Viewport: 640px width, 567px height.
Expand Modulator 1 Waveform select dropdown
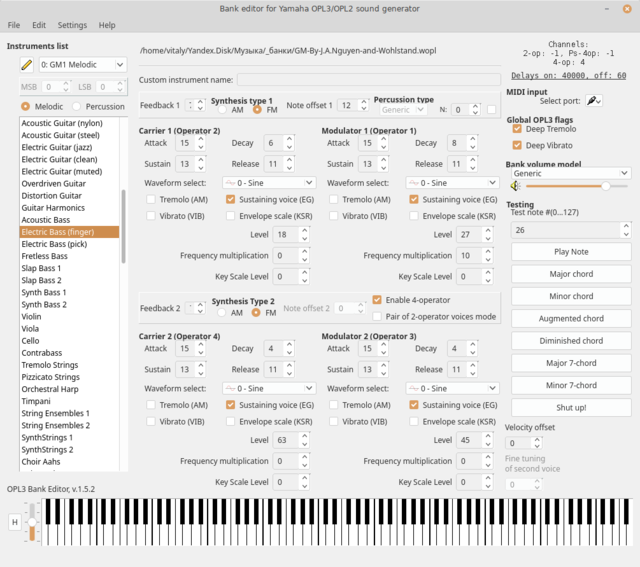click(x=452, y=183)
